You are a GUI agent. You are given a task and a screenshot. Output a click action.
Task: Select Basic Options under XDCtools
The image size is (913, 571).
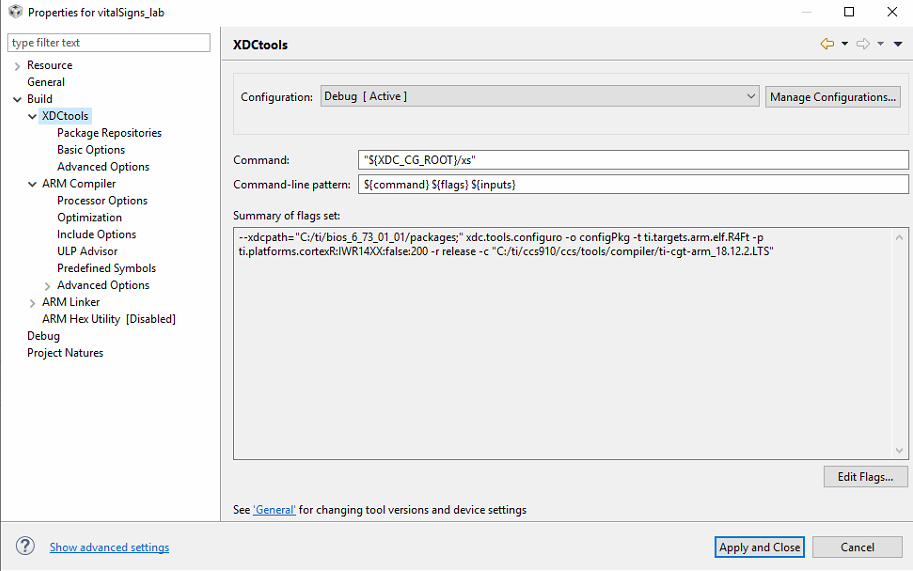pyautogui.click(x=91, y=150)
